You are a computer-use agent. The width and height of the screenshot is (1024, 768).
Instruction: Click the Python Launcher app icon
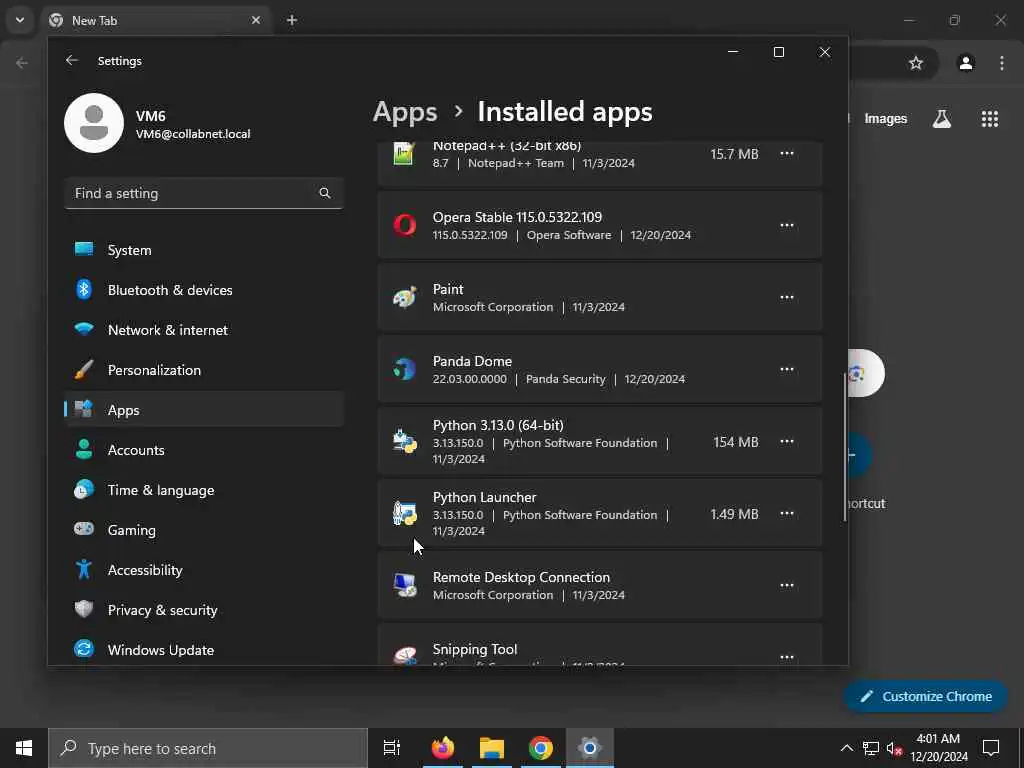click(404, 513)
